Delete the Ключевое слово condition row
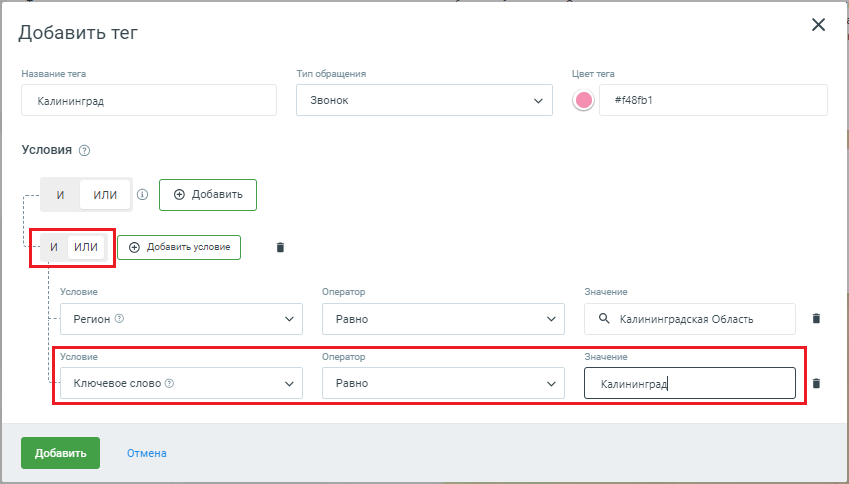The width and height of the screenshot is (849, 484). pos(817,383)
